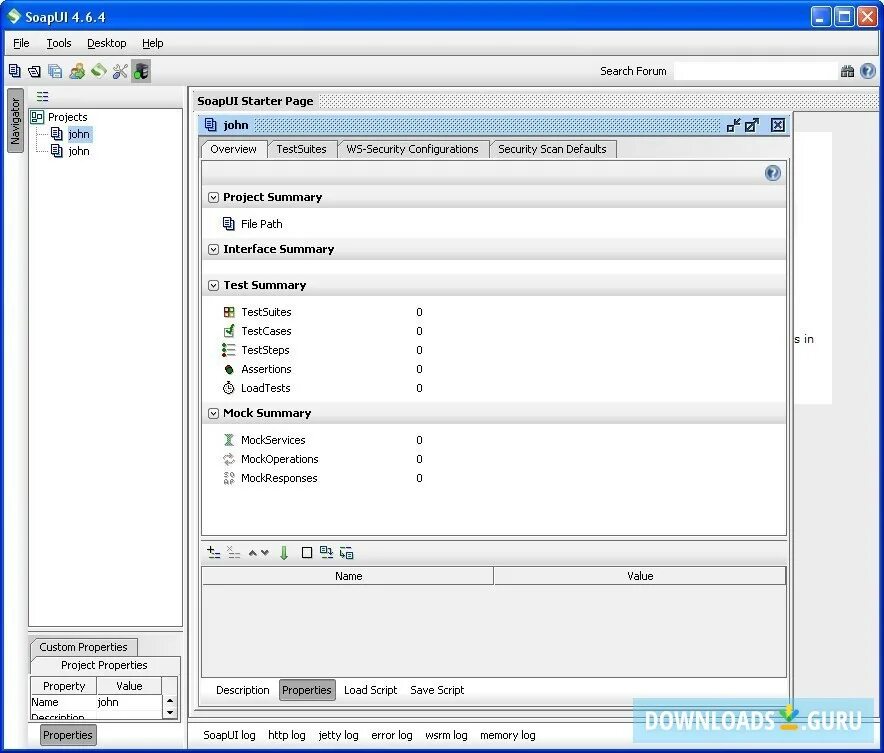Click the File Path project icon

point(228,224)
